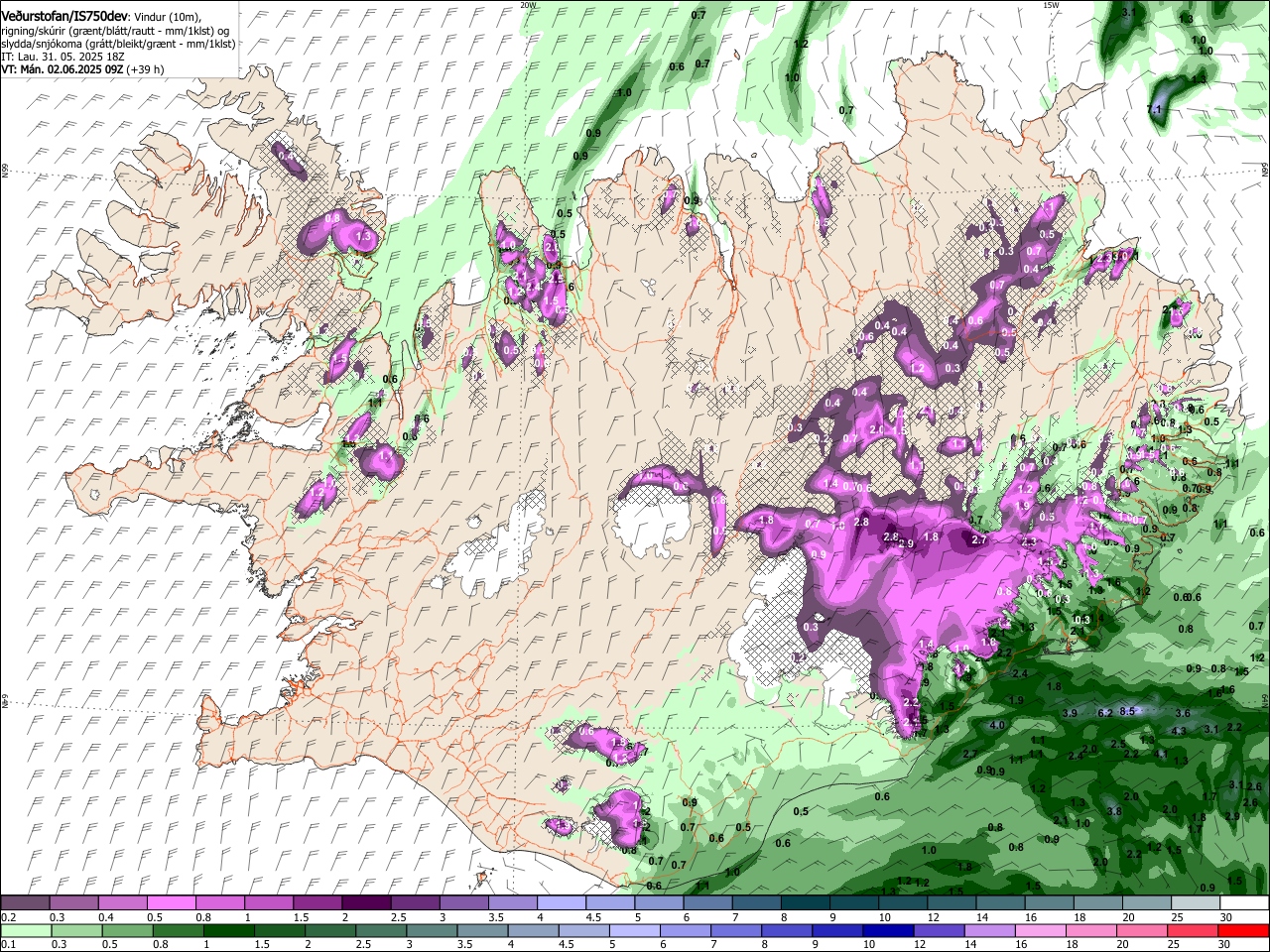Pick snow-scale swatch between 0.8 and 1
Screen dimensions: 1270x952
[x=219, y=903]
